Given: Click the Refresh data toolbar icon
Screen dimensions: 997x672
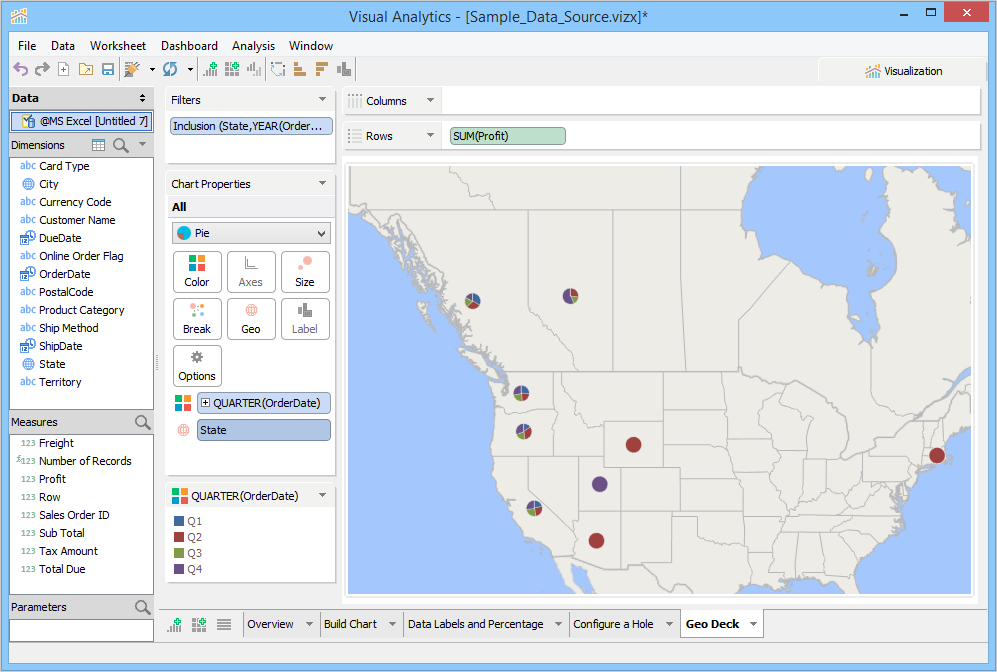Looking at the screenshot, I should pos(170,69).
